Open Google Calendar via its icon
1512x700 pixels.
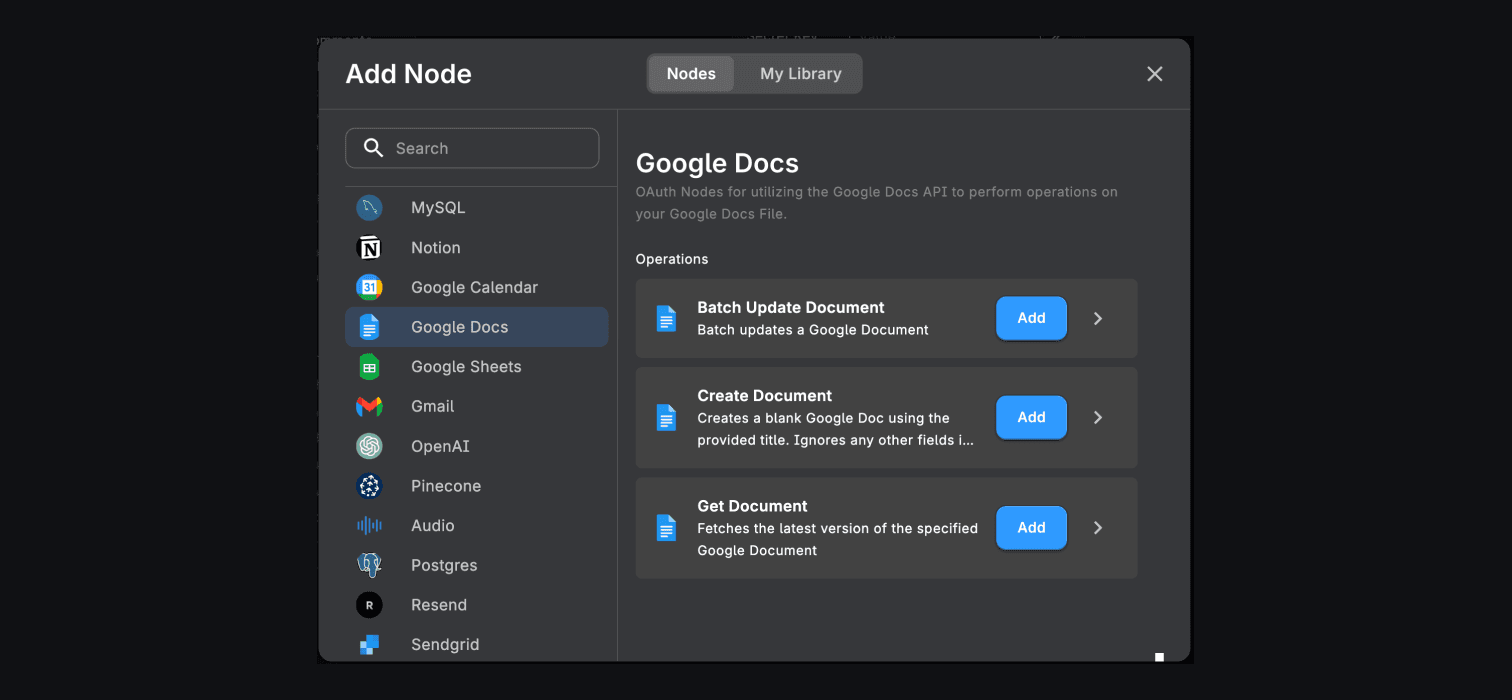coord(369,287)
